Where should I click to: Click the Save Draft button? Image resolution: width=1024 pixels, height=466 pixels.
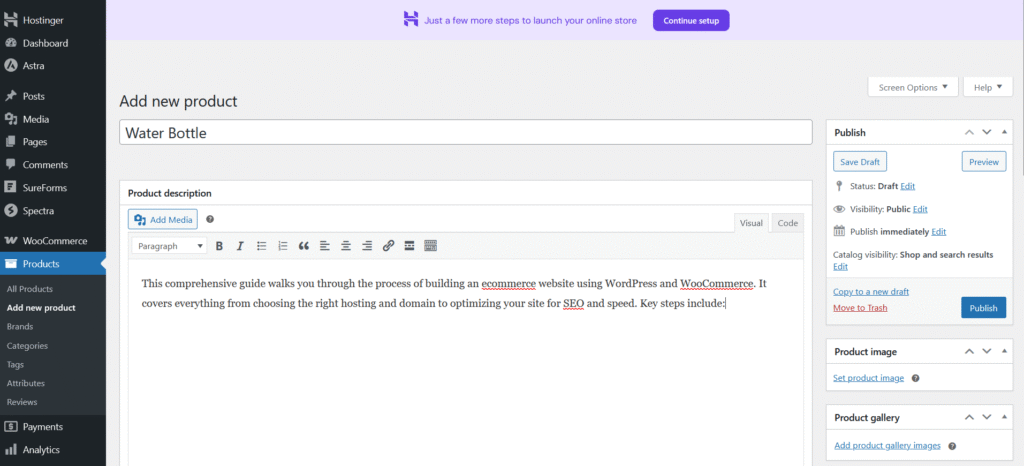point(860,162)
